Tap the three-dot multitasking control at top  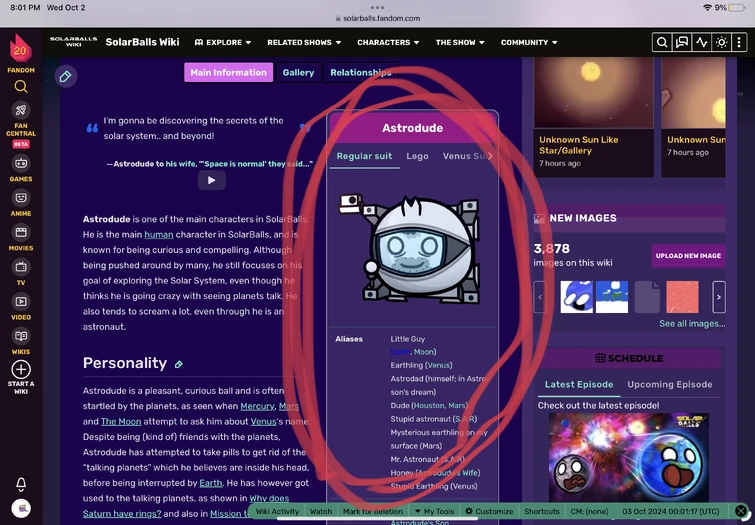378,7
